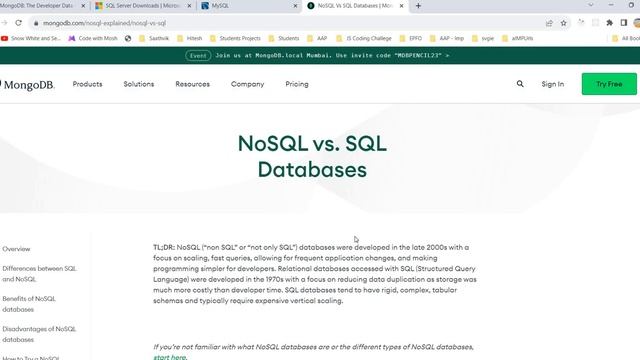Jump to the Overview sidebar section

click(16, 249)
